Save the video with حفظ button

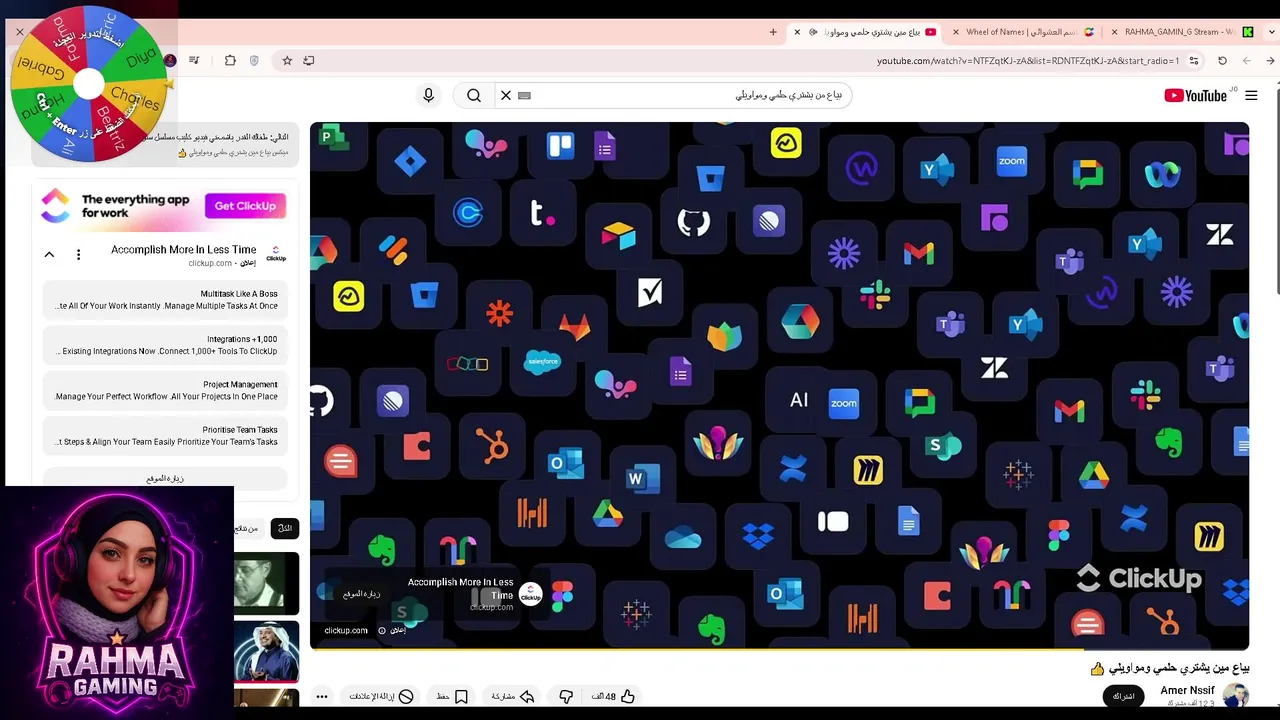[452, 696]
